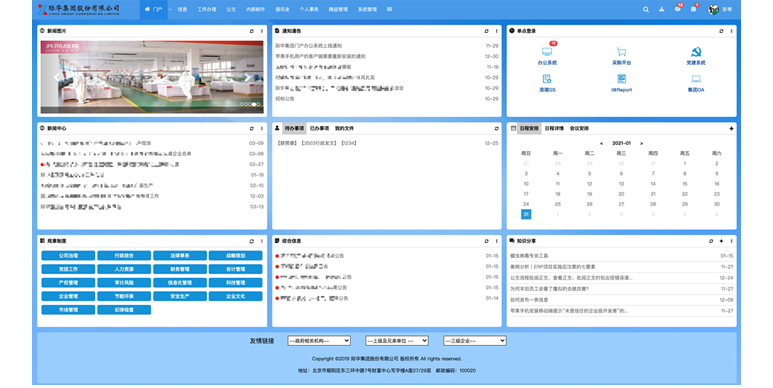This screenshot has width=773, height=388.
Task: Open the 办公系统 monitor icon
Action: (547, 51)
